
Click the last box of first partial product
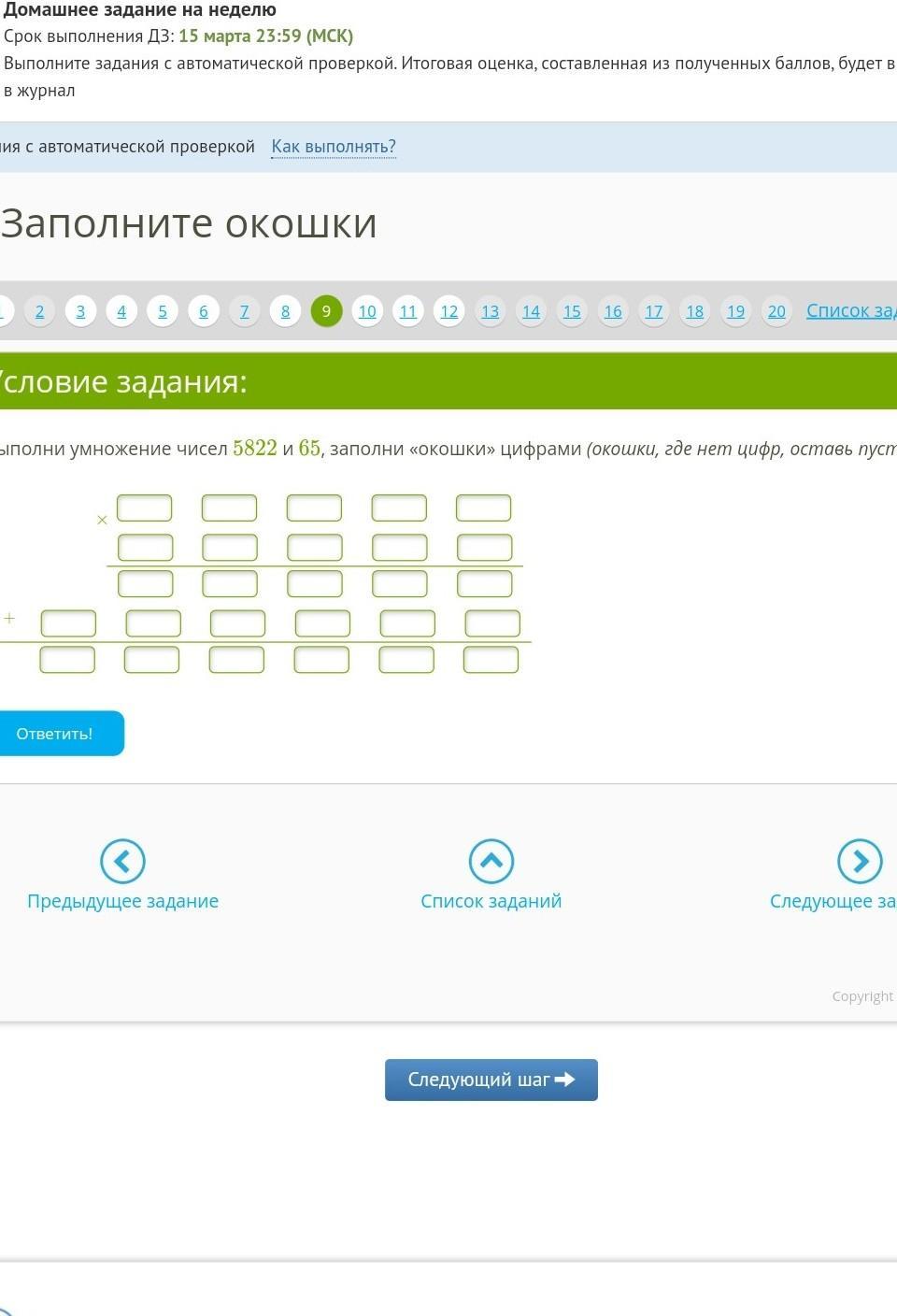(485, 584)
